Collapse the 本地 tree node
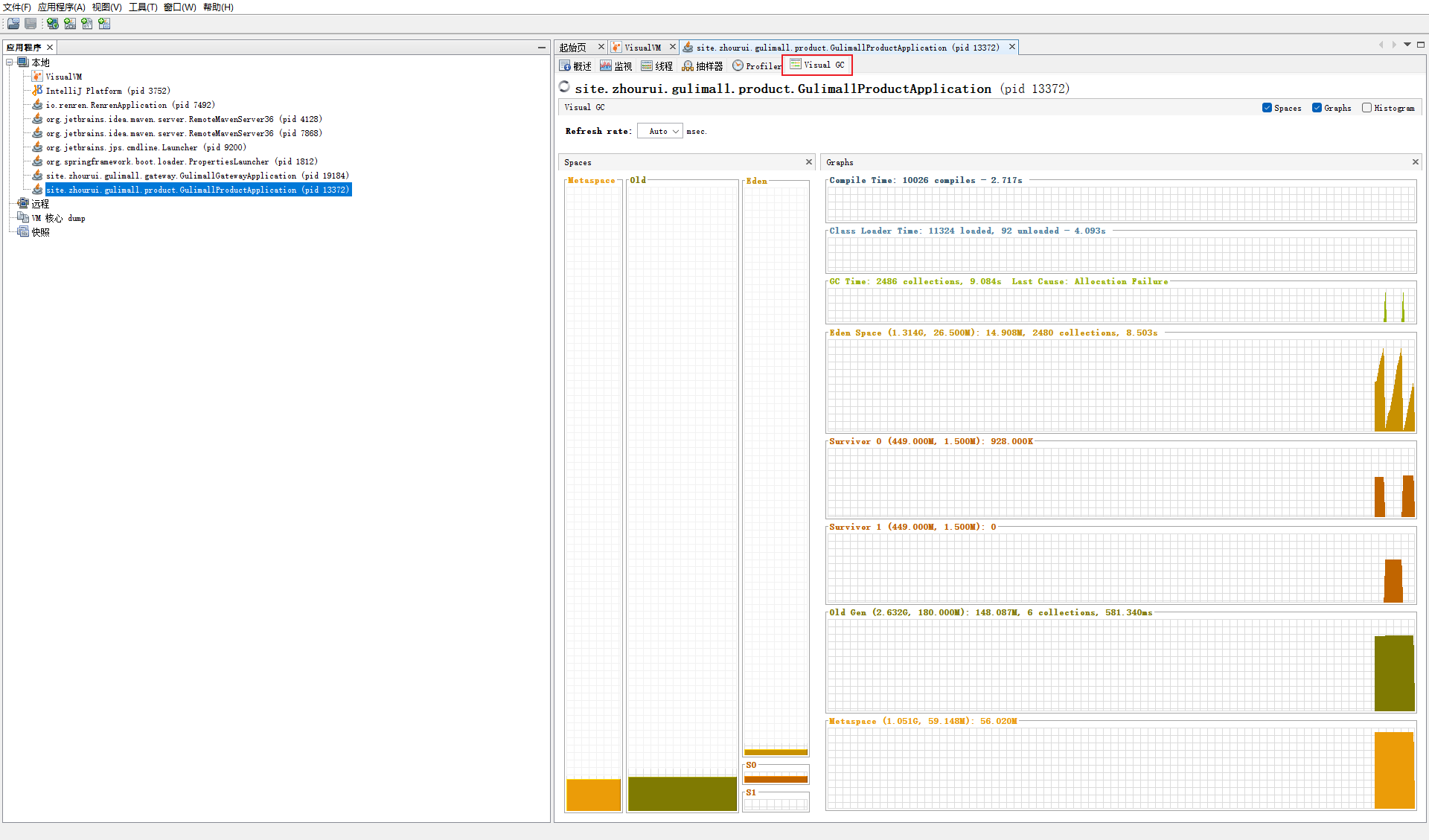Image resolution: width=1429 pixels, height=840 pixels. click(x=10, y=62)
